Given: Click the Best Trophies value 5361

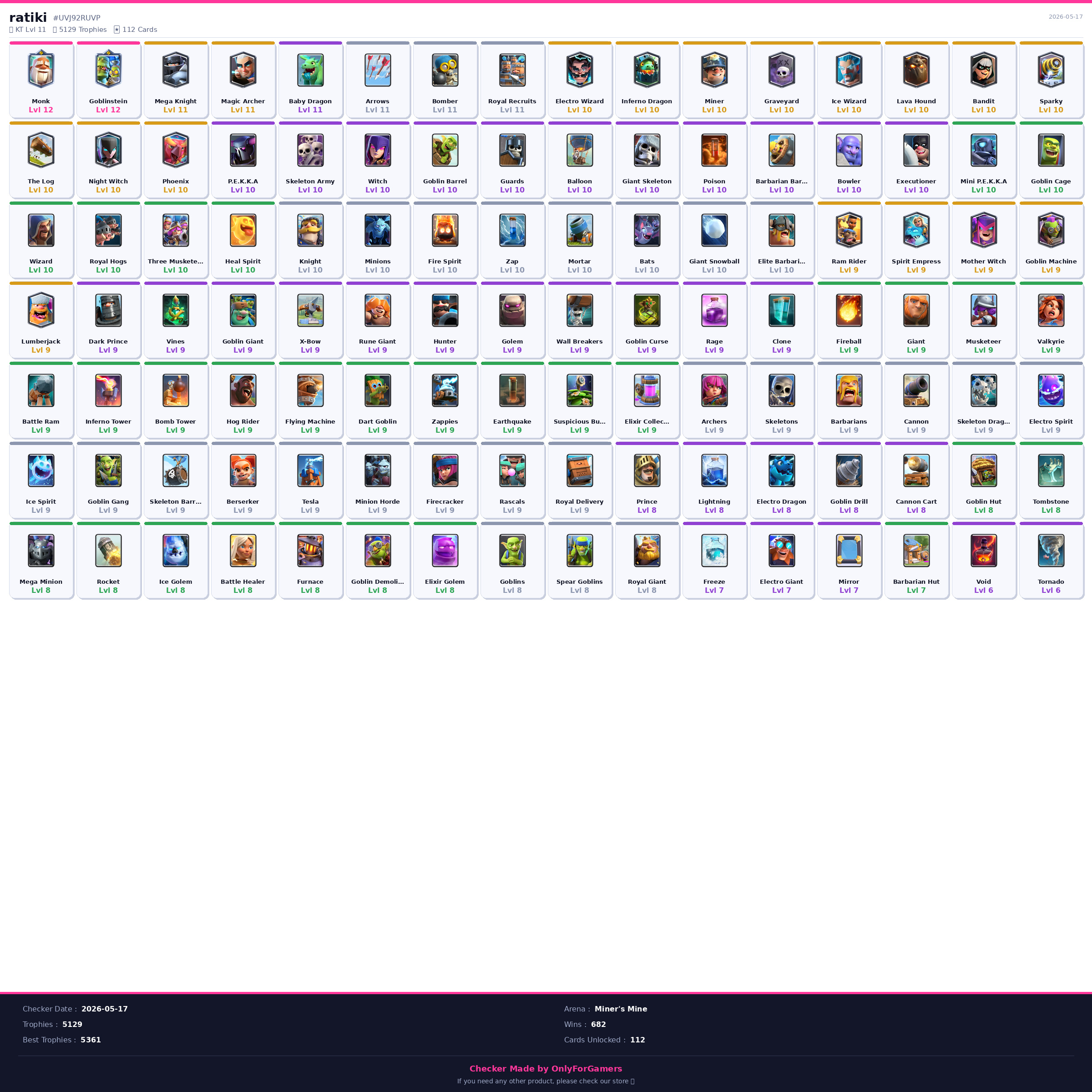Looking at the screenshot, I should (91, 1040).
